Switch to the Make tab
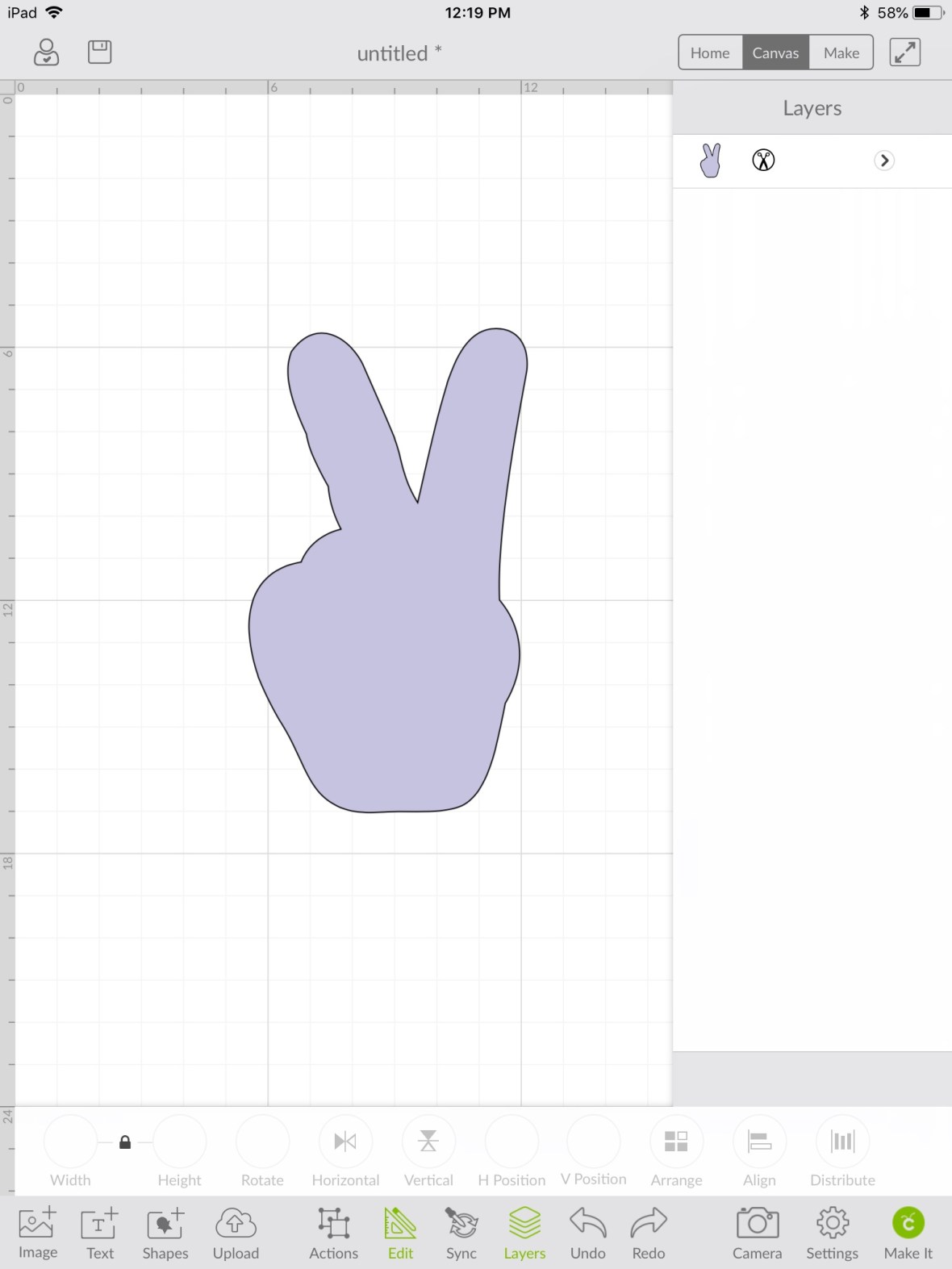This screenshot has height=1269, width=952. click(841, 52)
